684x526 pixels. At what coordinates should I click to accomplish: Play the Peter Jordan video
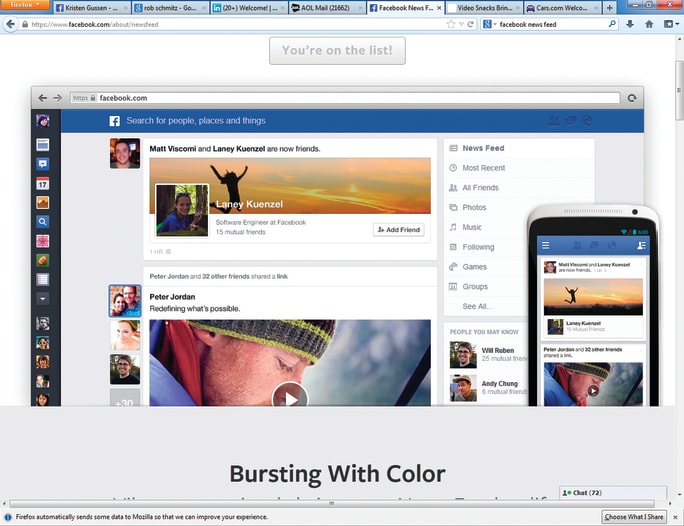point(290,397)
